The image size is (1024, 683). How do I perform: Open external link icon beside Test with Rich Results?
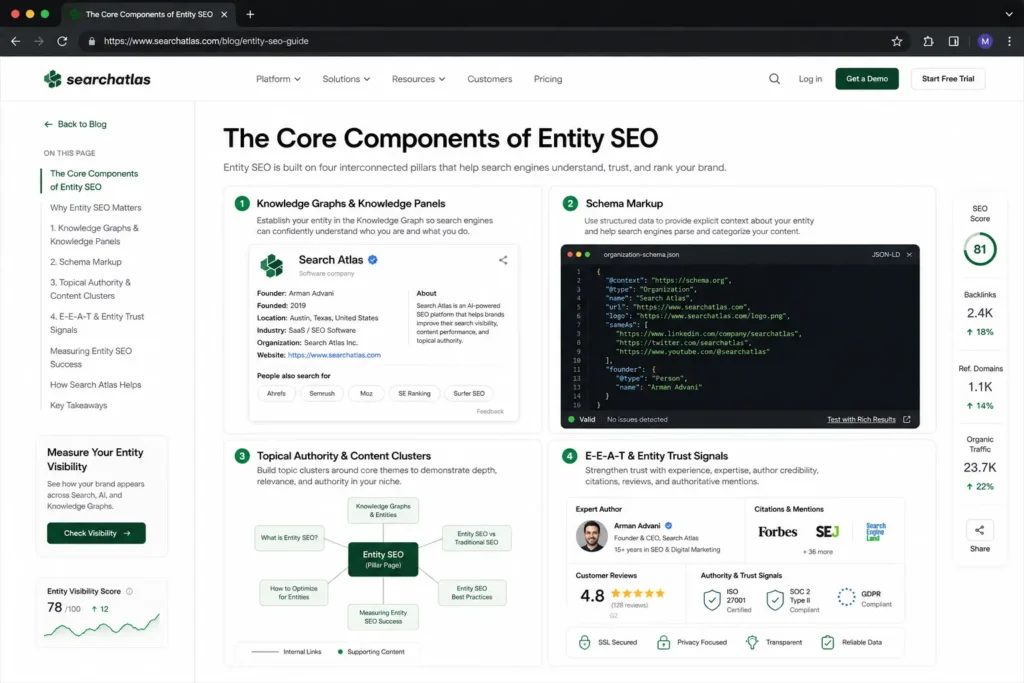[x=906, y=419]
